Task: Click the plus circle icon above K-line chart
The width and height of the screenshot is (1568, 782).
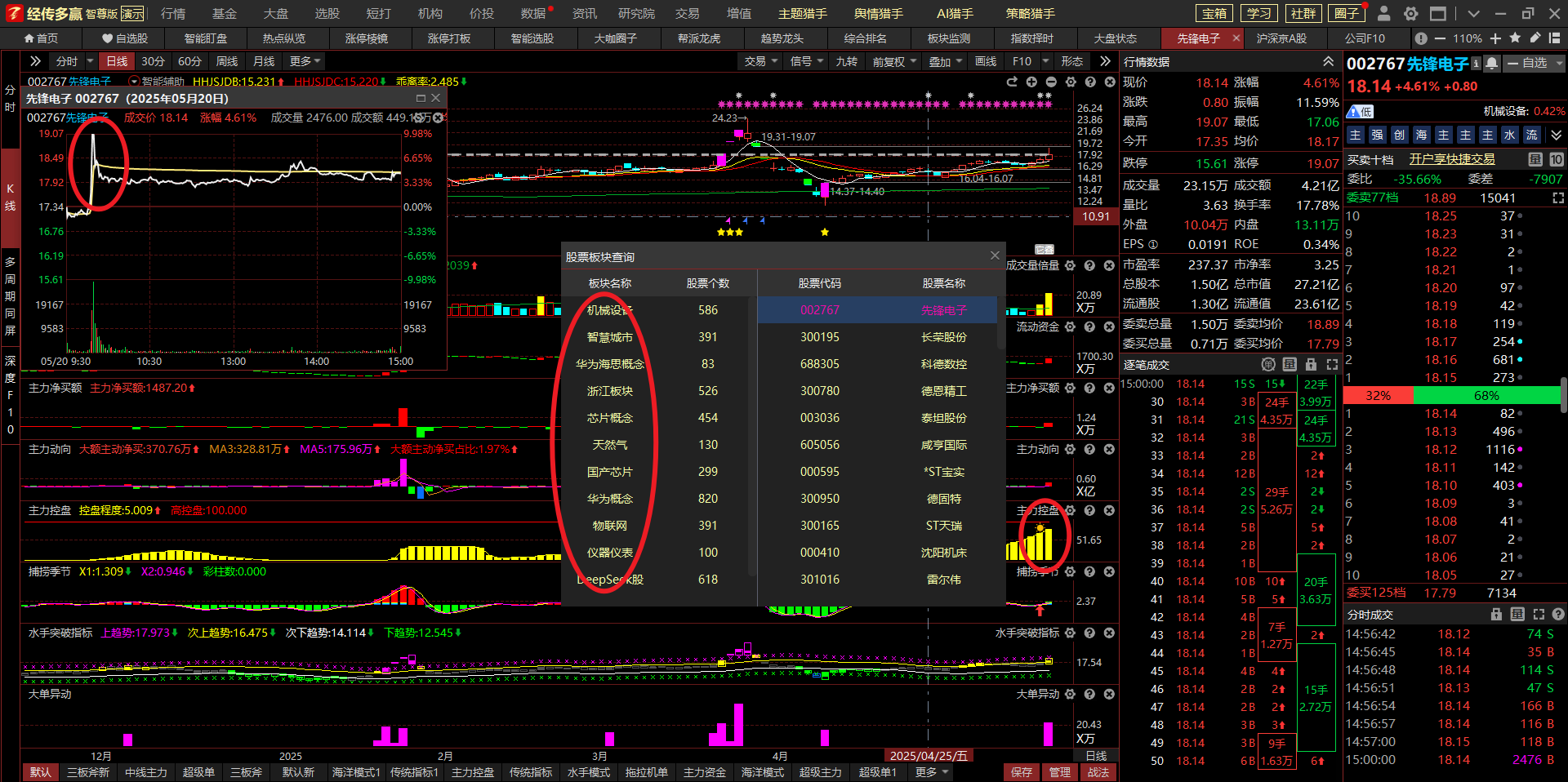Action: tap(1031, 82)
